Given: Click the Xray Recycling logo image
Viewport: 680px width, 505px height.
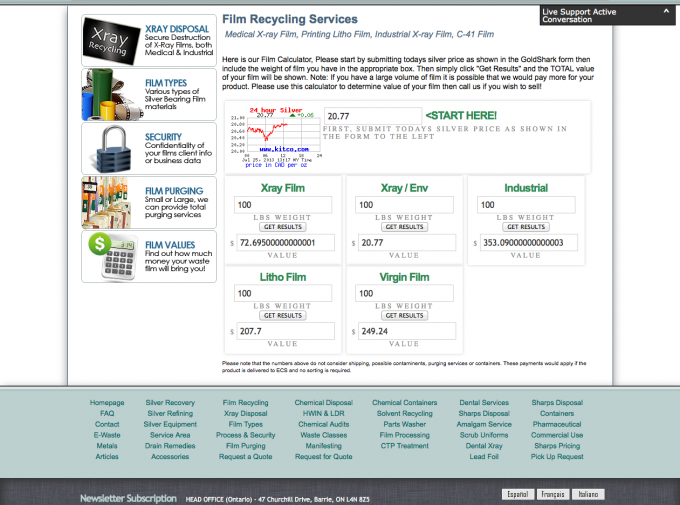Looking at the screenshot, I should [112, 40].
